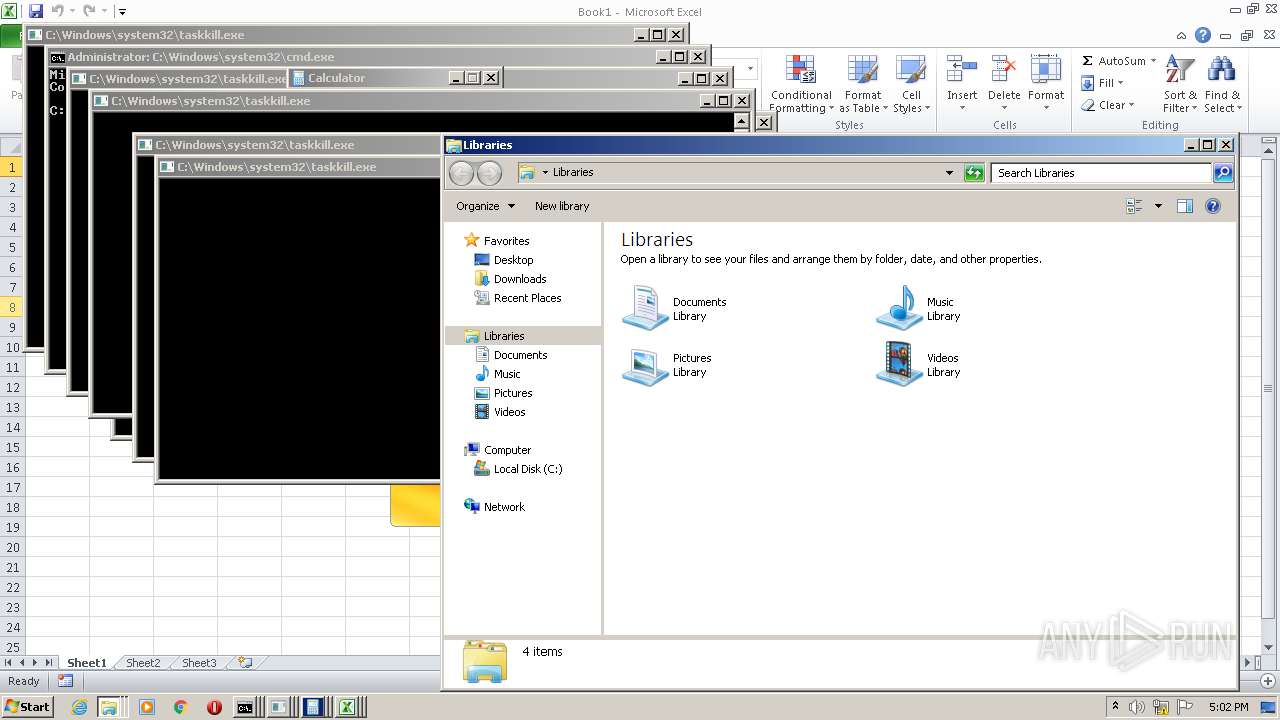Open Opera from the taskbar
This screenshot has height=720, width=1280.
[x=214, y=707]
